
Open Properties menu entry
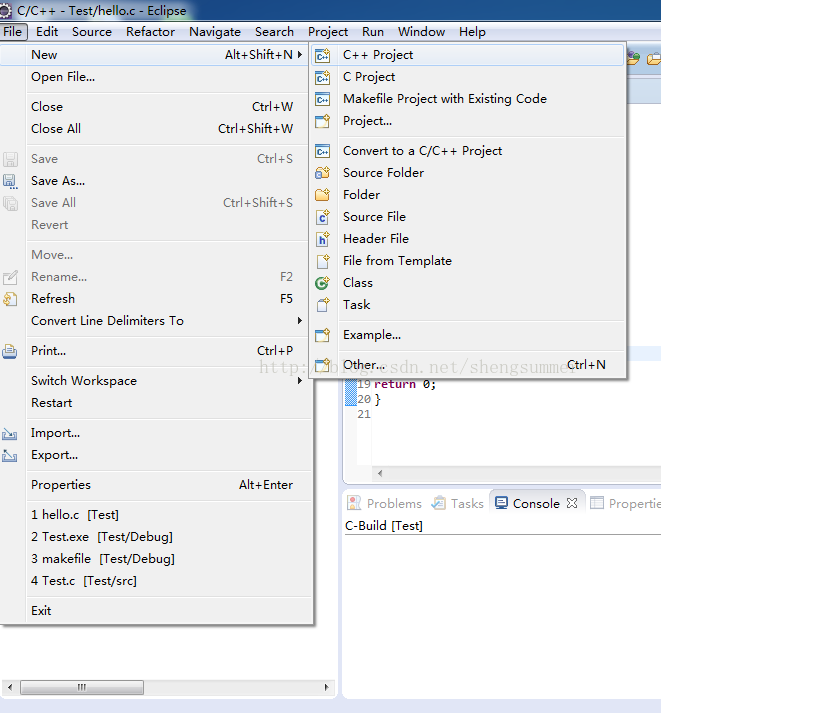[x=155, y=485]
